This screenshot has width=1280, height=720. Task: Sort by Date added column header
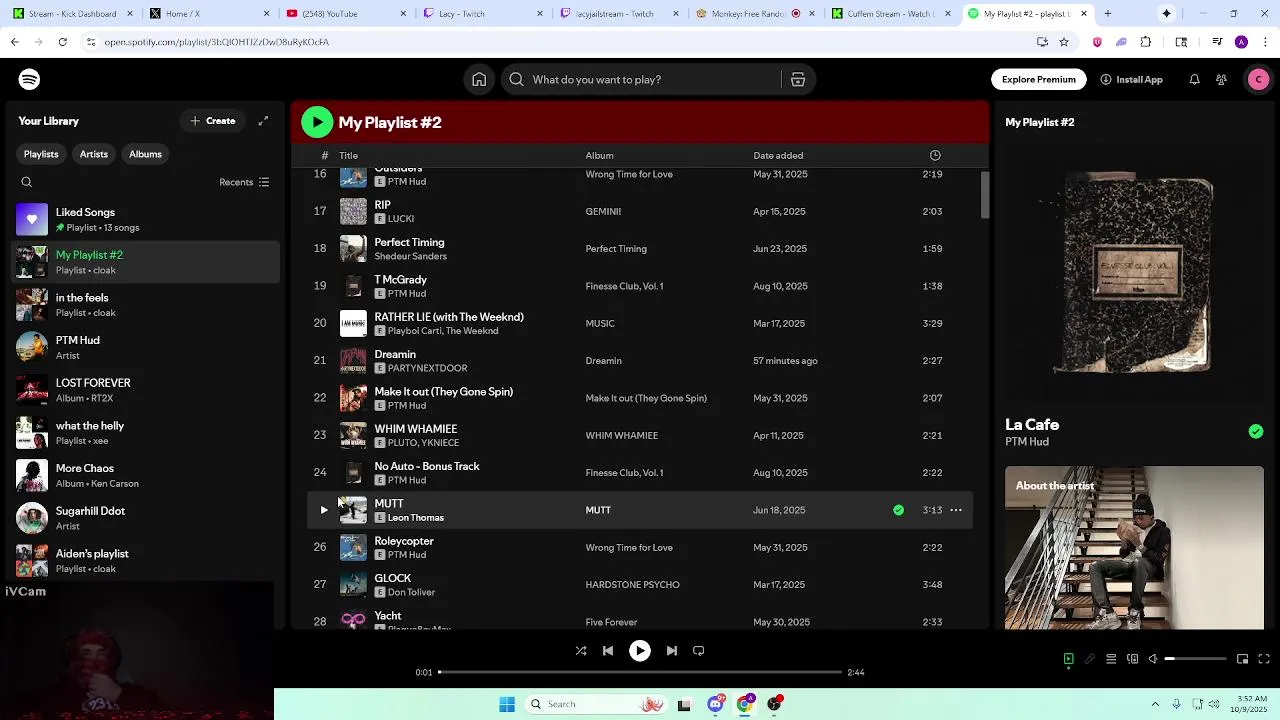point(778,155)
